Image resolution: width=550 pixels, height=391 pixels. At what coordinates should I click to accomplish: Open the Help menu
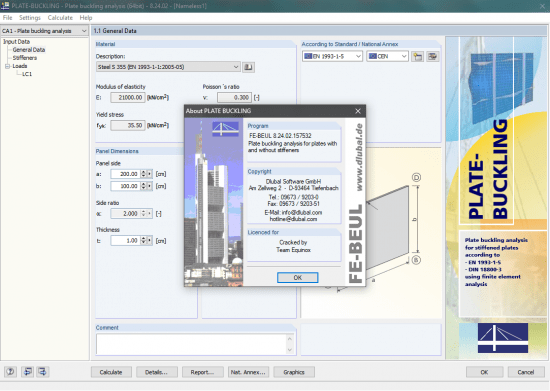86,18
